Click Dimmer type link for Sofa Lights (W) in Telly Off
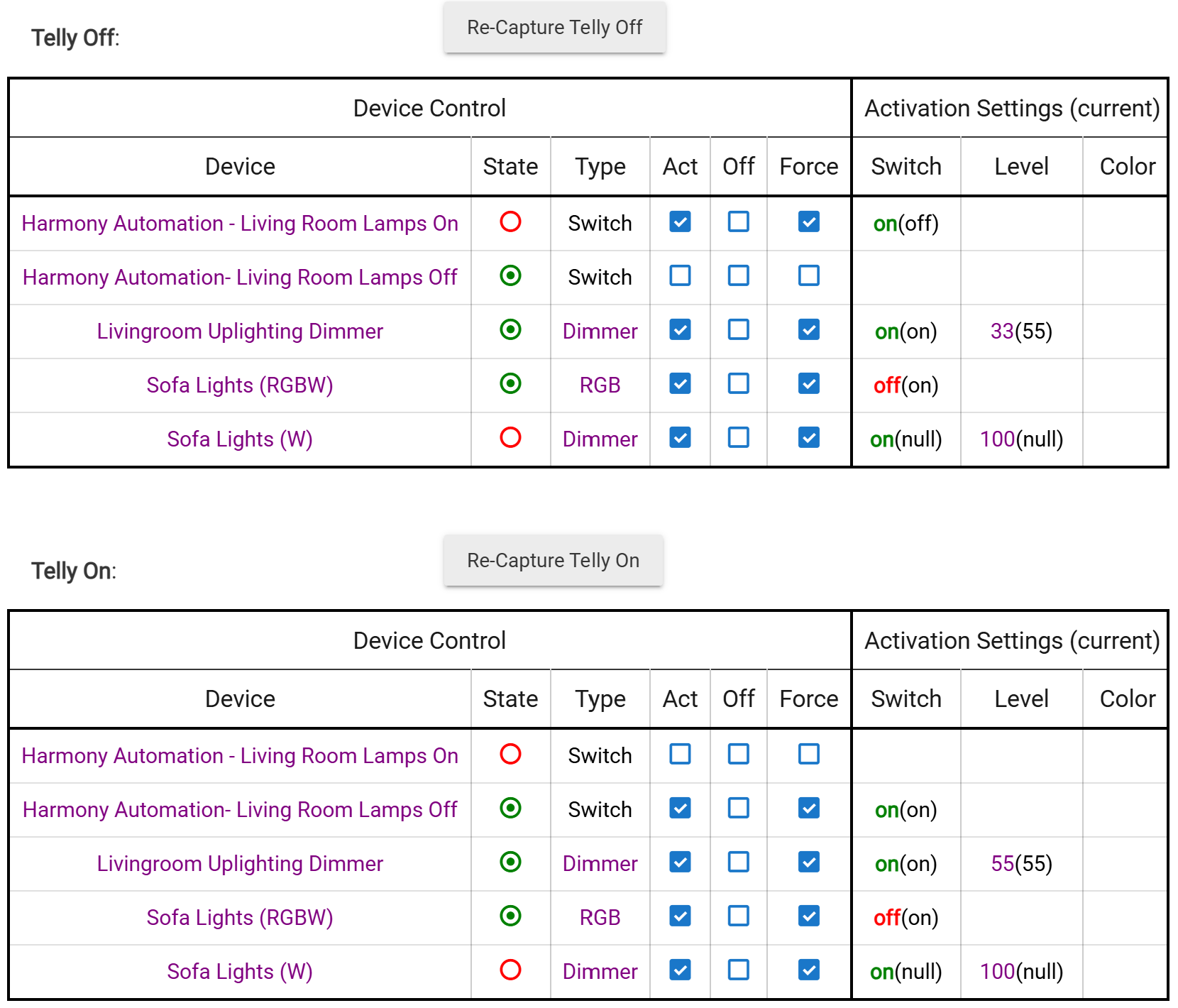 coord(600,439)
